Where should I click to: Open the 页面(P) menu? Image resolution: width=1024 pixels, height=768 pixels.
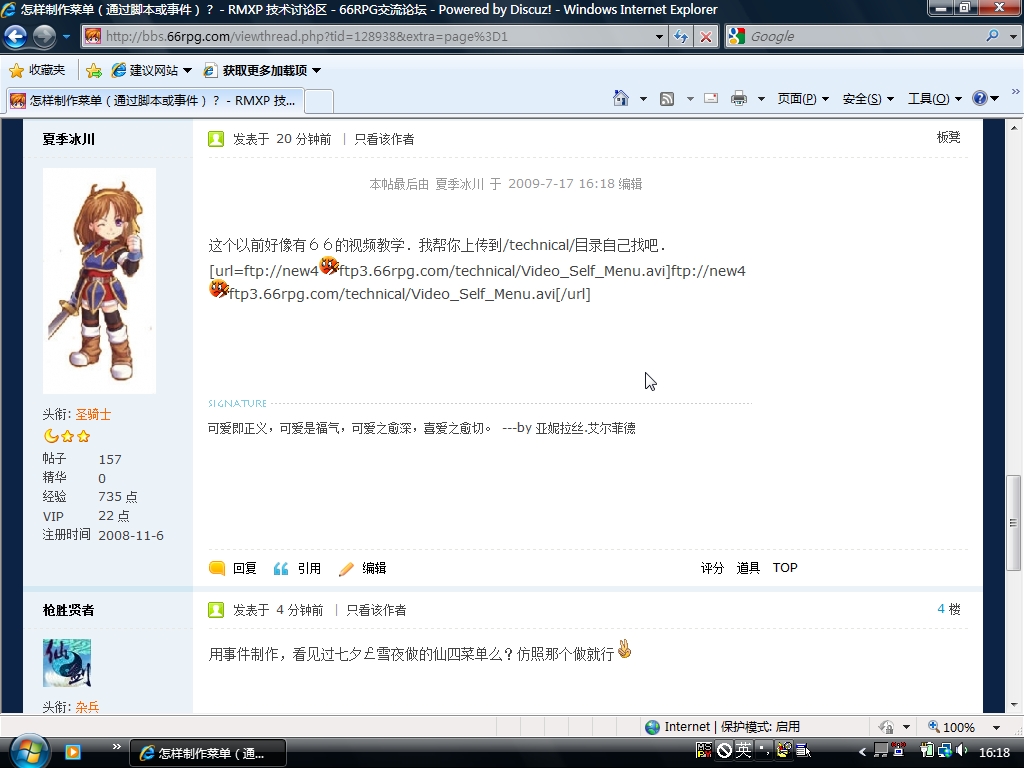(x=803, y=99)
